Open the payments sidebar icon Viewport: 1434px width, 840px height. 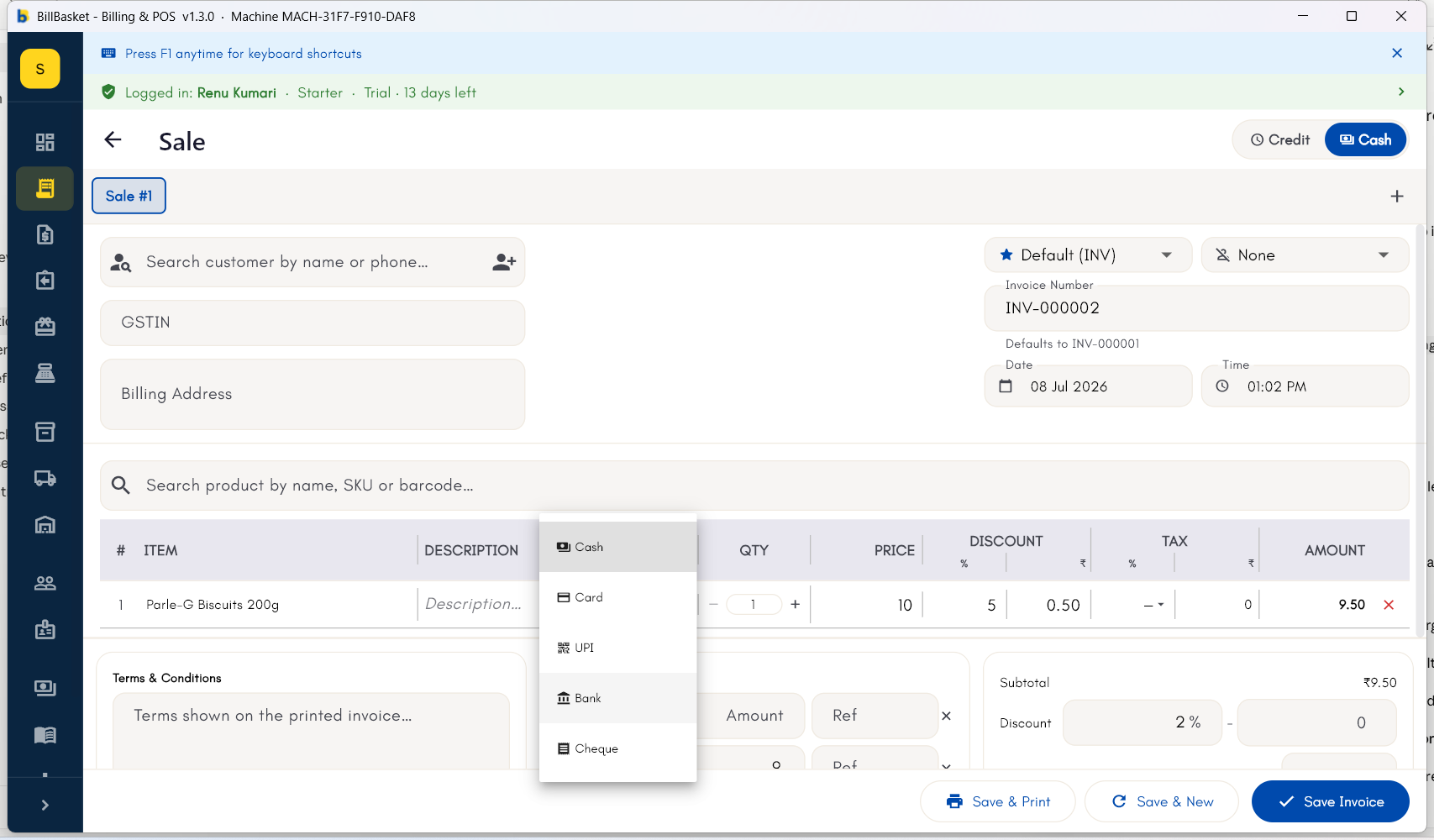click(45, 688)
